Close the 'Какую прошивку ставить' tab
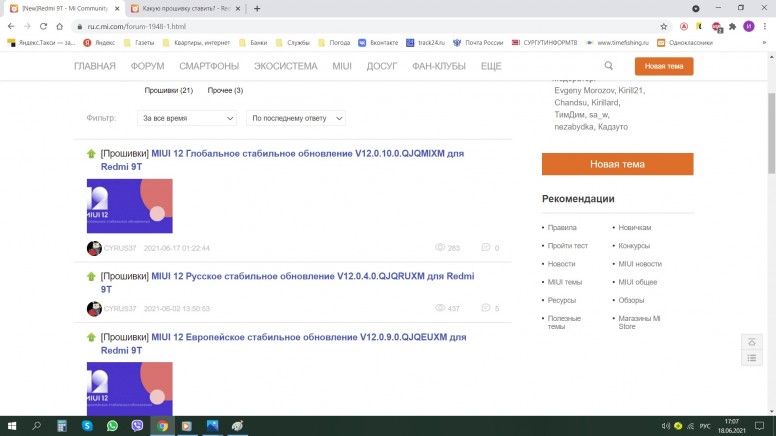The image size is (776, 436). pyautogui.click(x=238, y=8)
